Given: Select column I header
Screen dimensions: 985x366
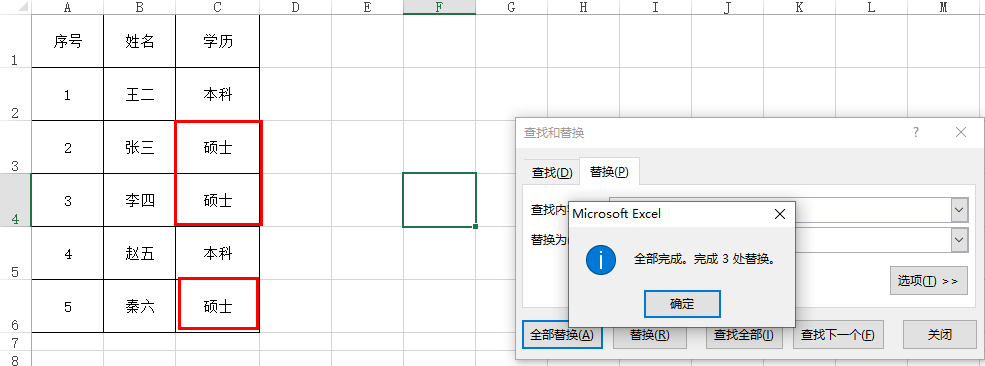Looking at the screenshot, I should click(655, 7).
